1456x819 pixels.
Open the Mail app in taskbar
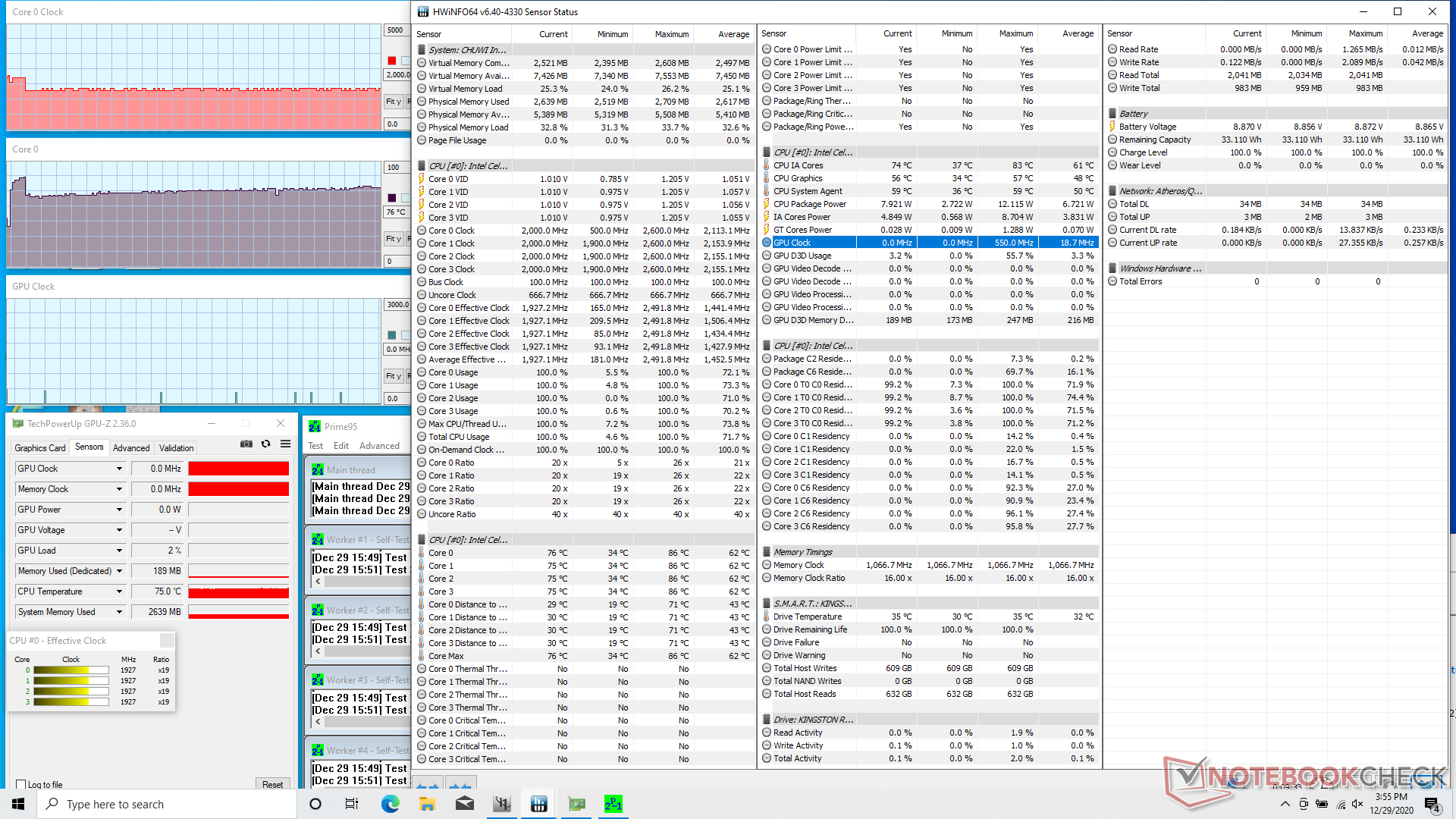pos(464,804)
